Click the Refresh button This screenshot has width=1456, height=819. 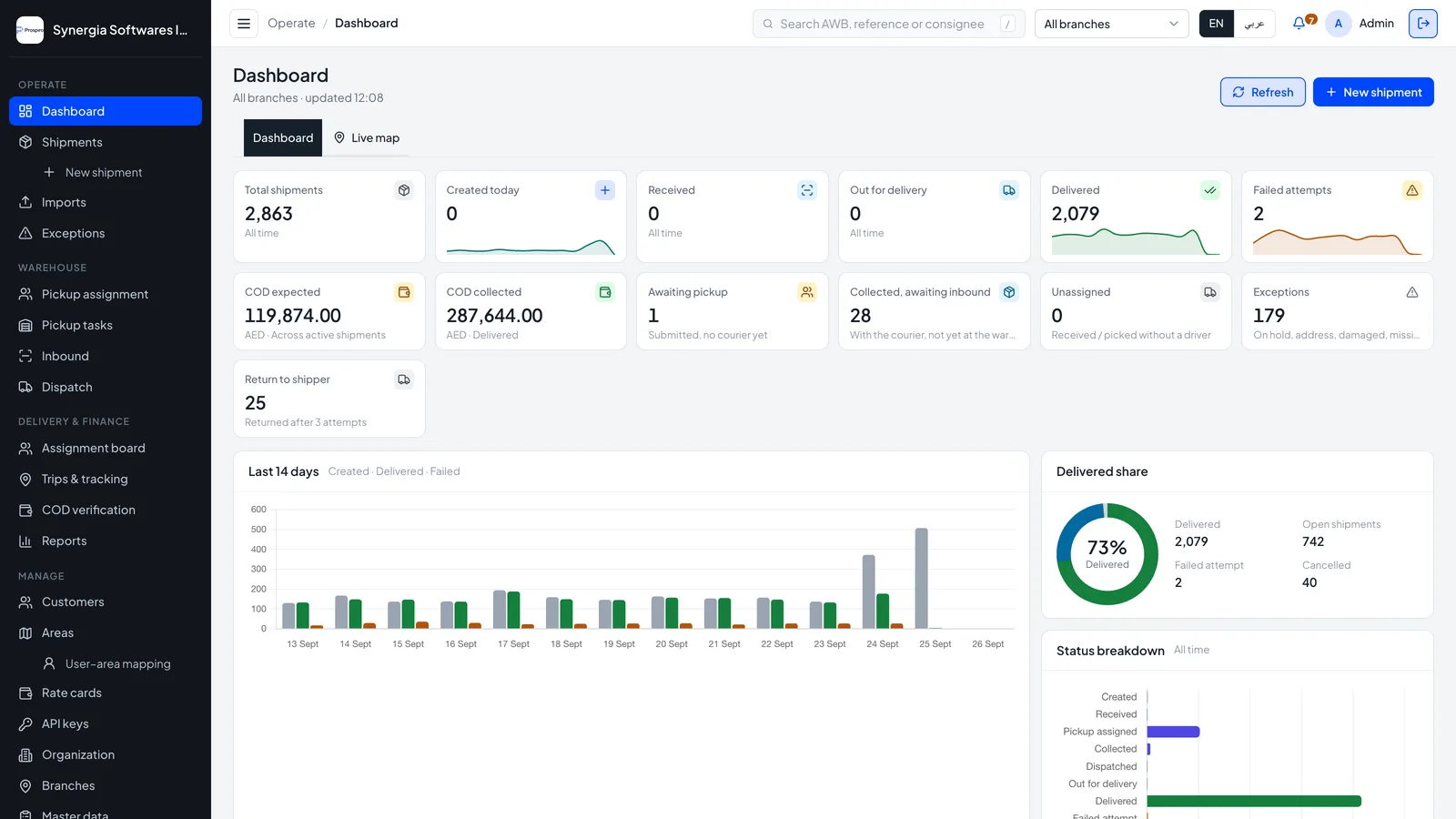(1262, 92)
